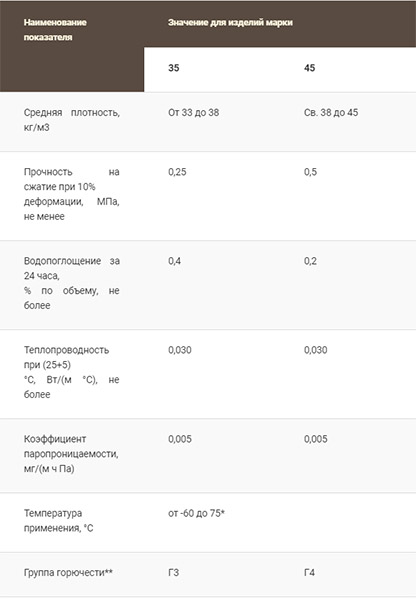416x600 pixels.
Task: Click the water absorption value 0,4
Action: (175, 261)
